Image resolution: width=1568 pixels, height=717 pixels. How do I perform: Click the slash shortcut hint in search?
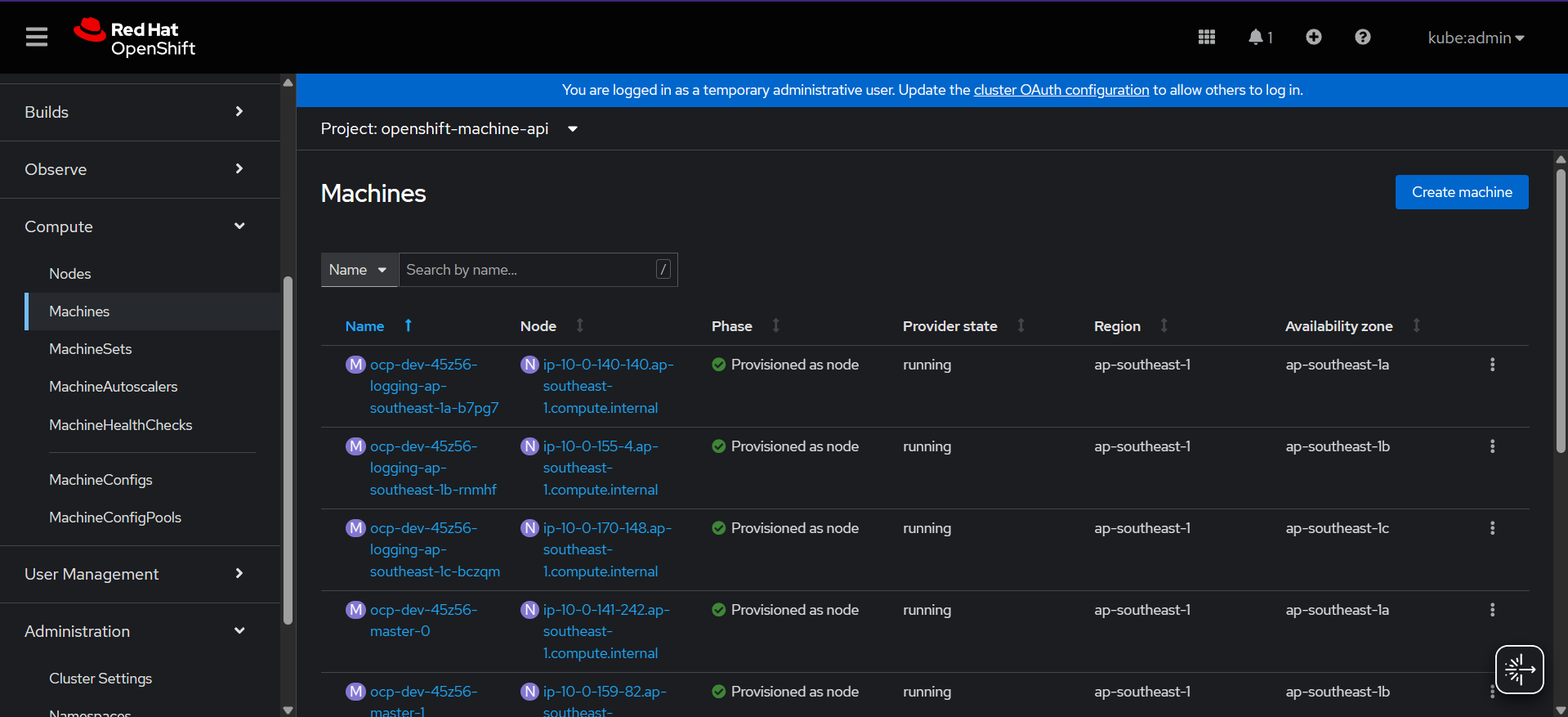click(663, 269)
